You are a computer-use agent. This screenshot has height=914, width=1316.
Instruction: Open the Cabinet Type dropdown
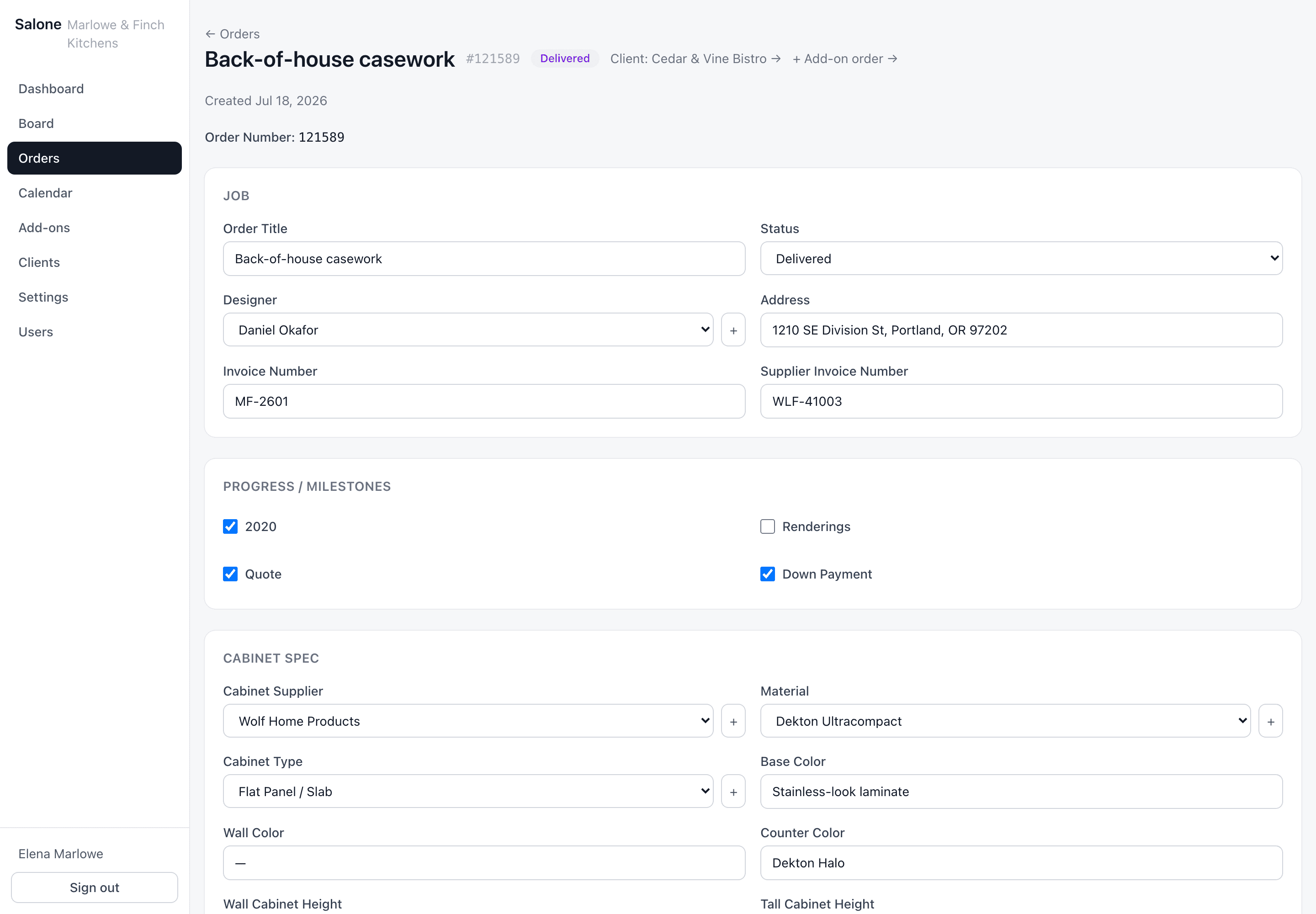click(468, 792)
